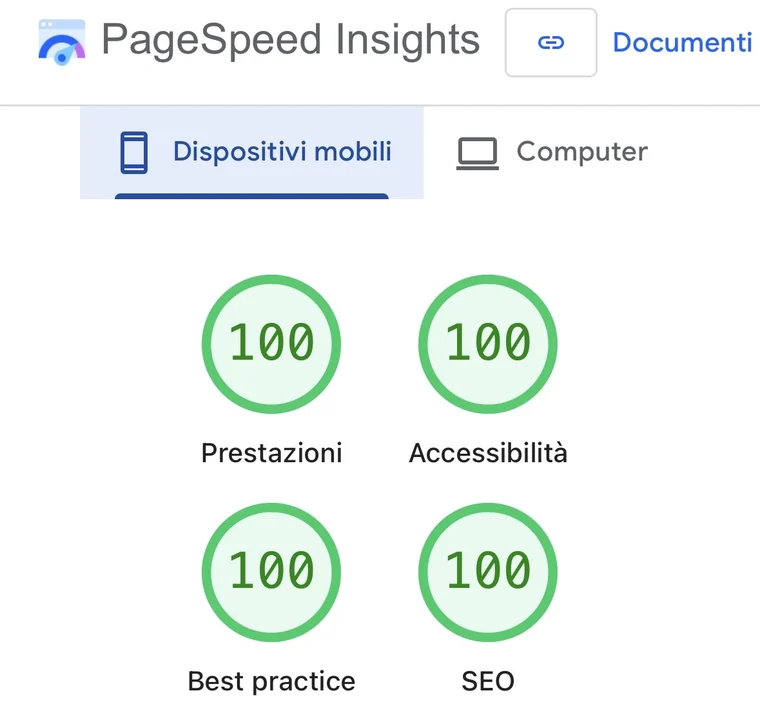Image resolution: width=760 pixels, height=722 pixels.
Task: Open the Prestazioni score gauge
Action: [271, 344]
